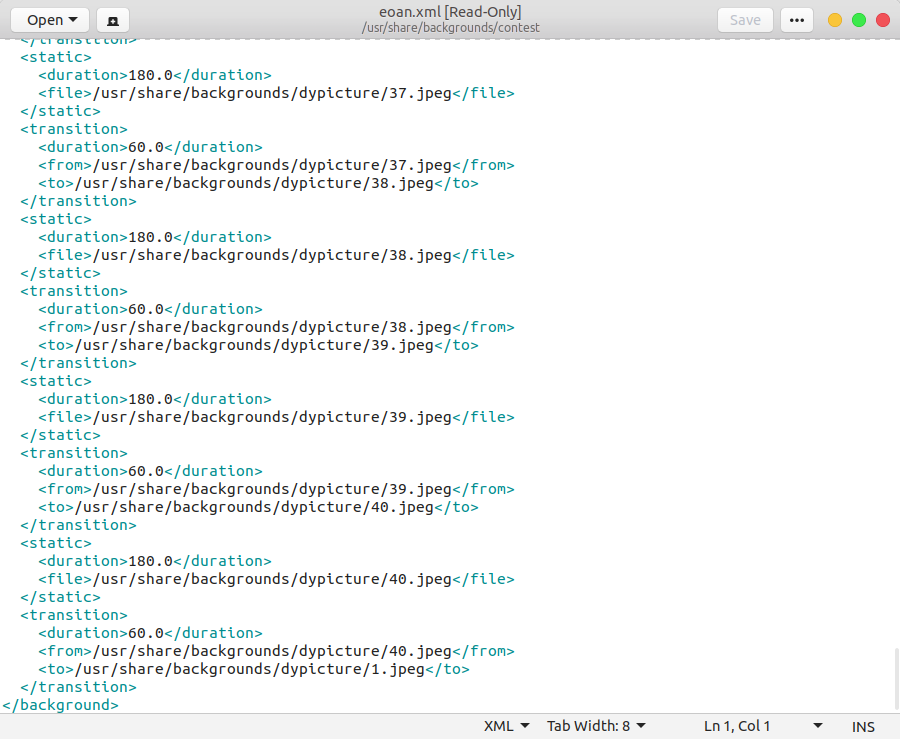Image resolution: width=900 pixels, height=739 pixels.
Task: Expand the Open recent files dropdown arrow
Action: tap(73, 20)
